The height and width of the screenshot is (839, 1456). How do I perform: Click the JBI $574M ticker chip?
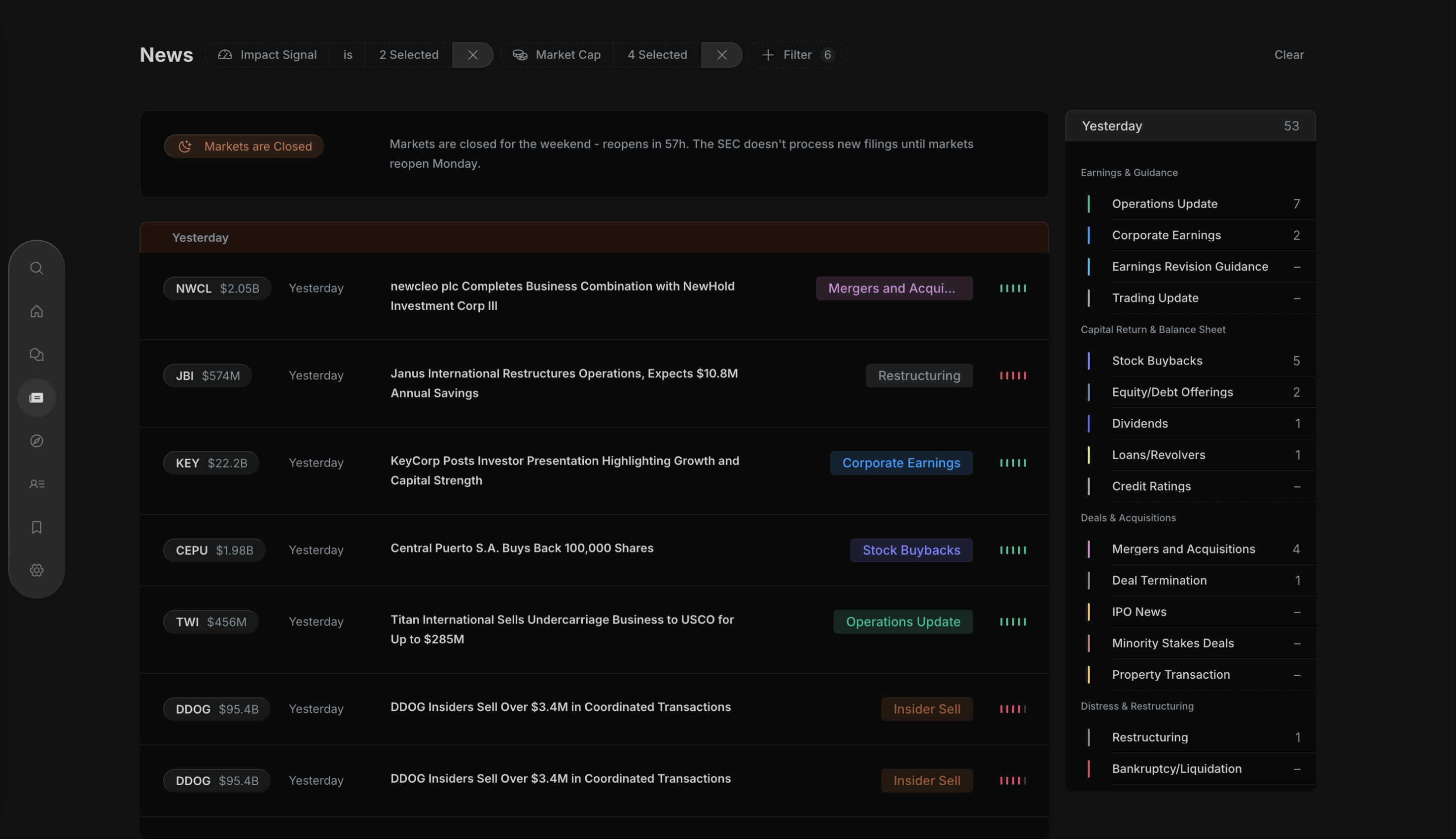click(208, 376)
